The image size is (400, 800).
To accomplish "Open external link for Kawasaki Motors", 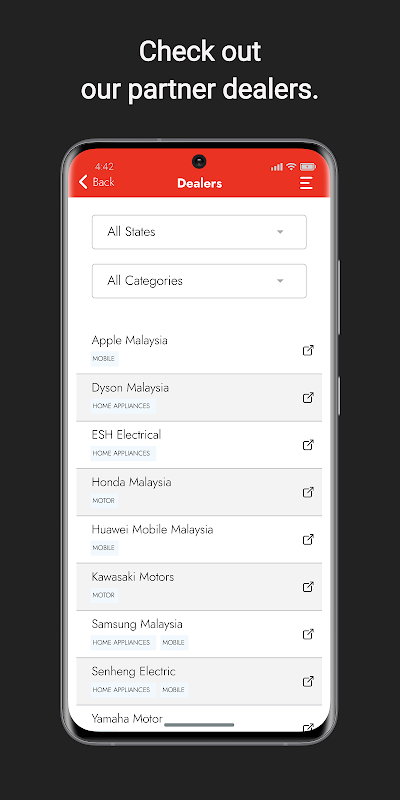I will tap(308, 587).
